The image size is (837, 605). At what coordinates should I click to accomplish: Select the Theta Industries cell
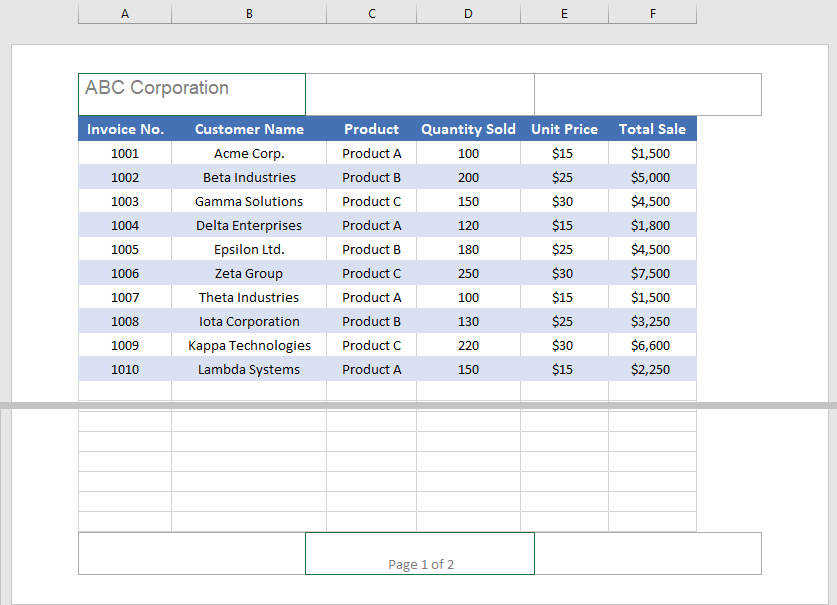[x=249, y=297]
